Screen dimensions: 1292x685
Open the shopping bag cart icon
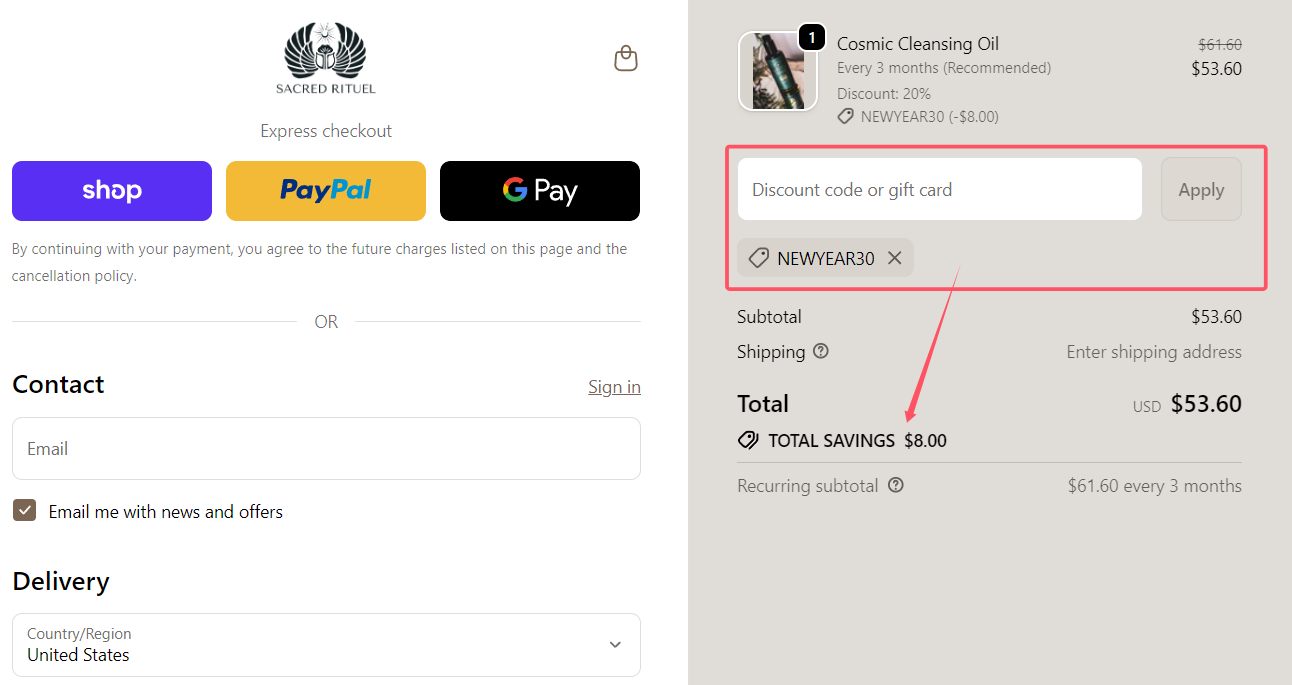coord(625,59)
